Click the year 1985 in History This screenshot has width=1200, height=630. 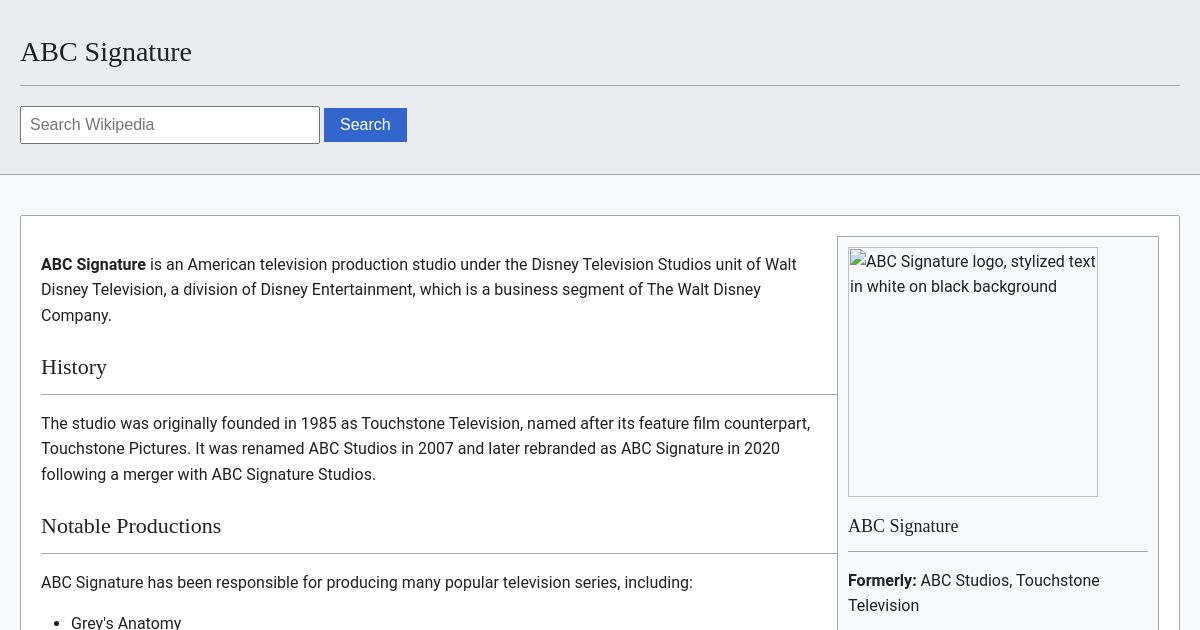[318, 424]
